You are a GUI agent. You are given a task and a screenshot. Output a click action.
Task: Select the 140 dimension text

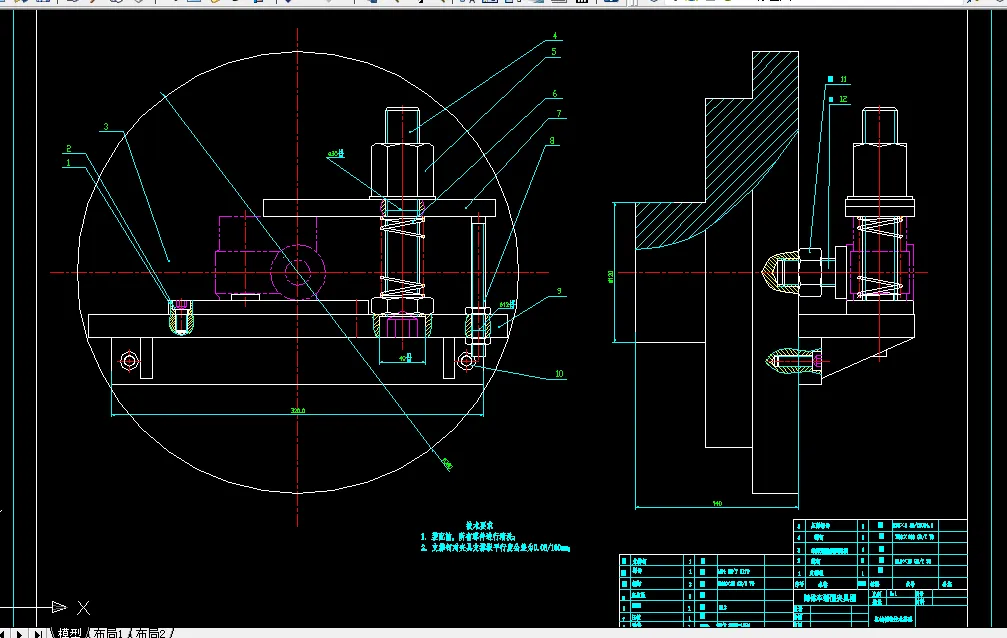tap(717, 504)
